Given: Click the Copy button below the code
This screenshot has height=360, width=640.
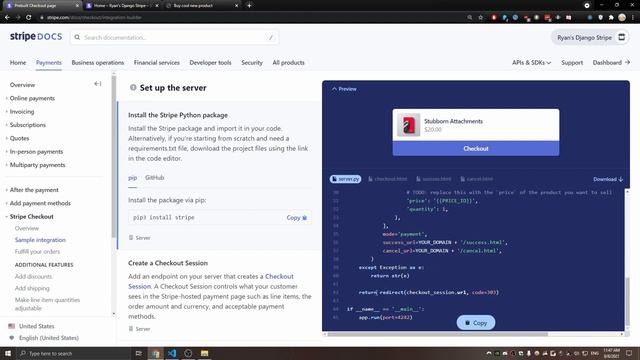Looking at the screenshot, I should pos(476,322).
